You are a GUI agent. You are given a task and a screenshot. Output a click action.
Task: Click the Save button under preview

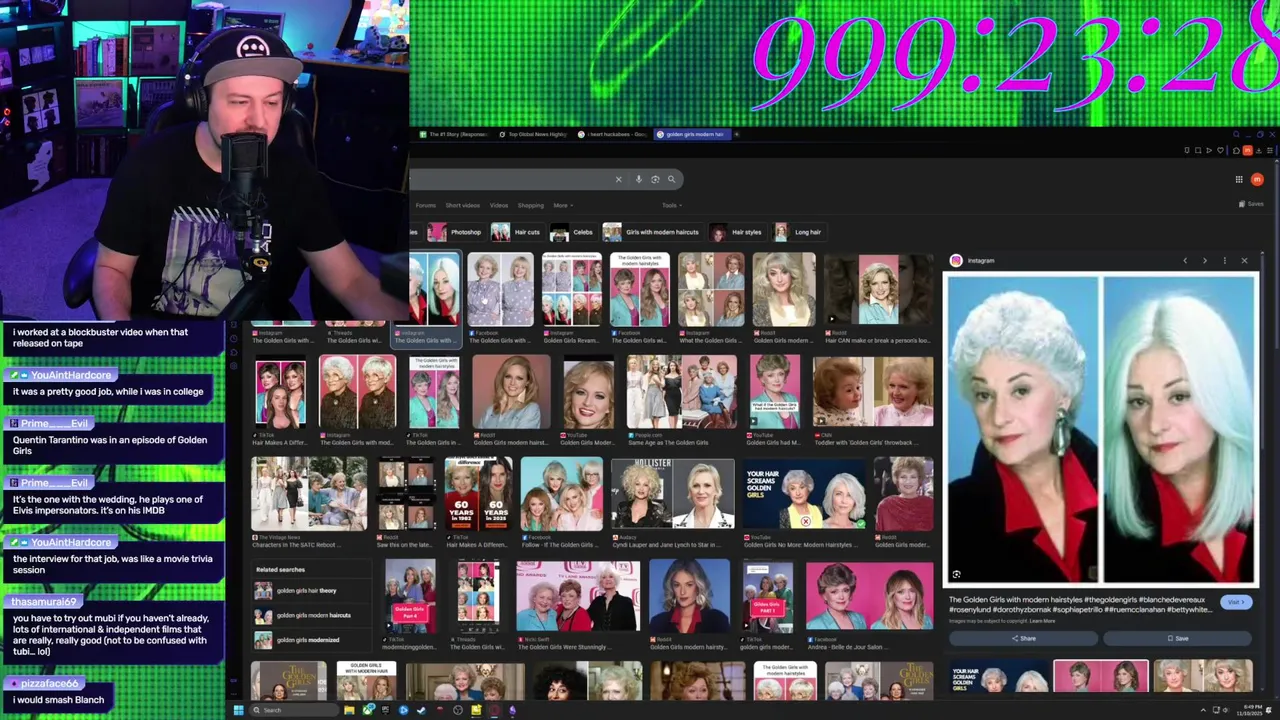1177,638
